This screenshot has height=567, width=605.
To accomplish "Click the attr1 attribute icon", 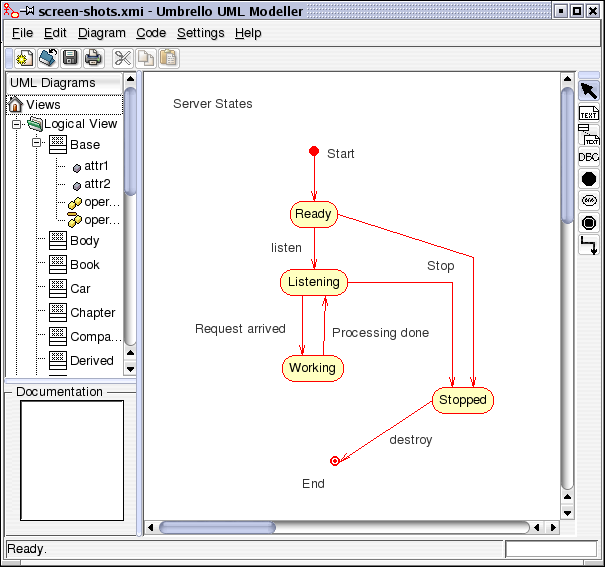I will (x=77, y=167).
